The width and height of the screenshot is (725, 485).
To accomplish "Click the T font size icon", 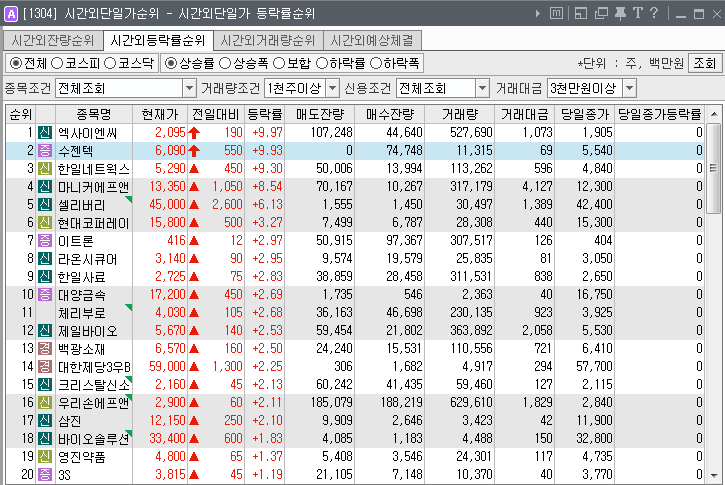I will [x=638, y=13].
